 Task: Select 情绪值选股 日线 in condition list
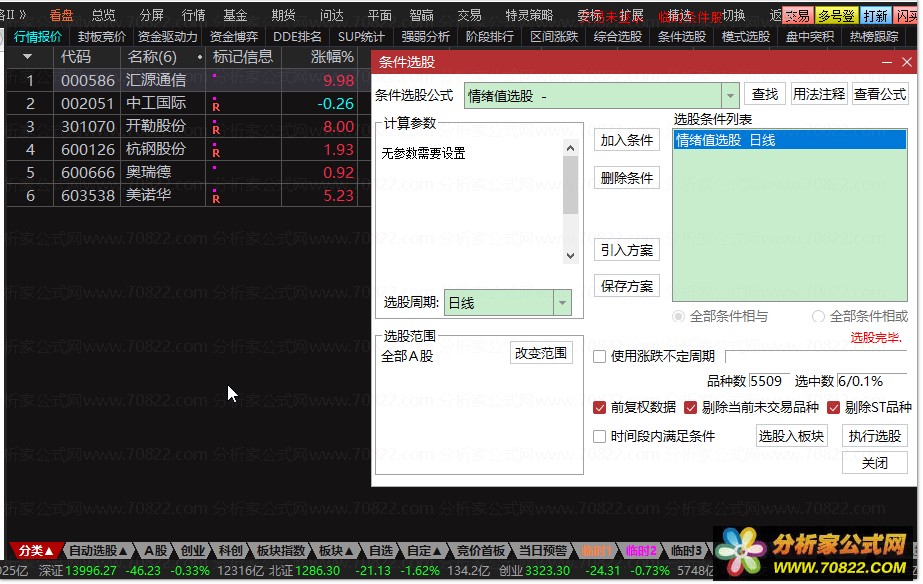pyautogui.click(x=788, y=141)
